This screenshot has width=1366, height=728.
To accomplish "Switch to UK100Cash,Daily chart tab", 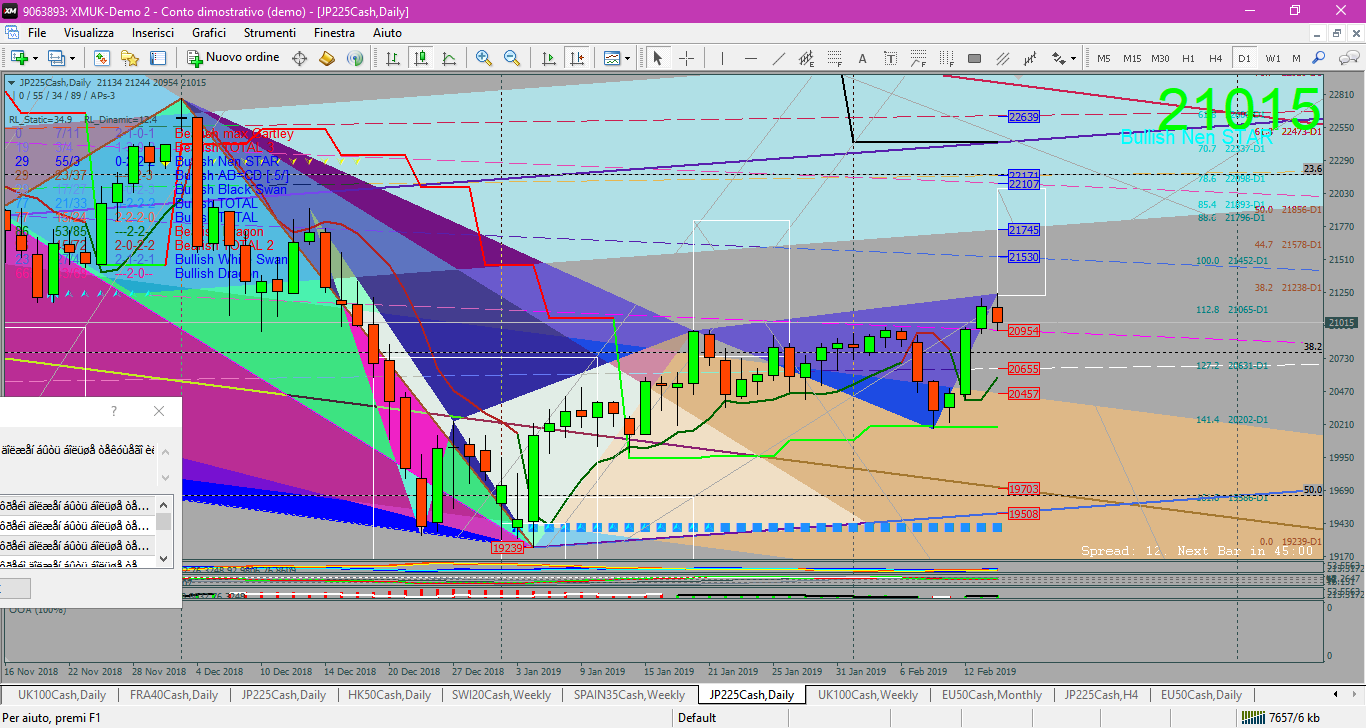I will tap(62, 695).
